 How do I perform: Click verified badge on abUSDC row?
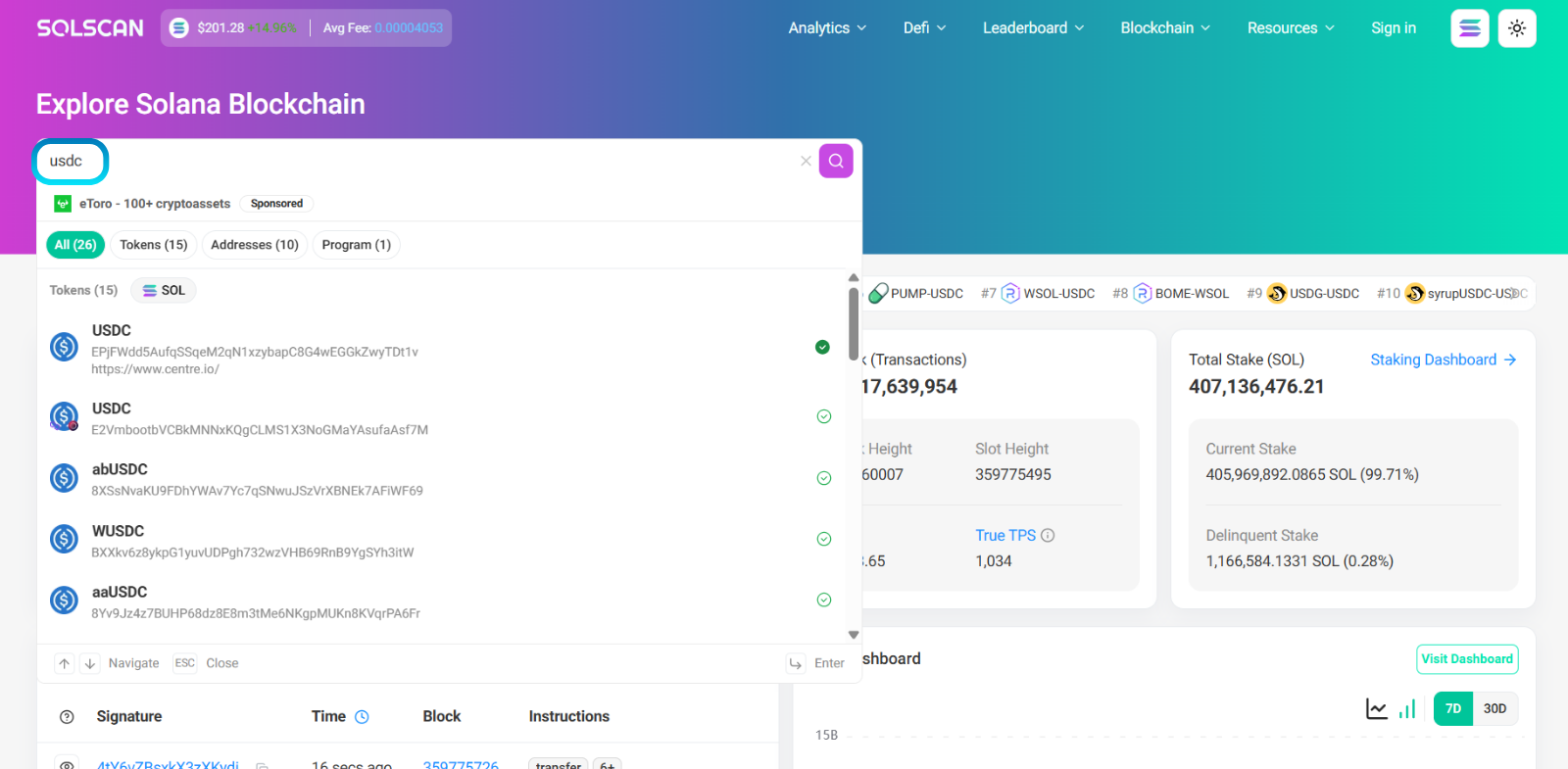point(824,478)
